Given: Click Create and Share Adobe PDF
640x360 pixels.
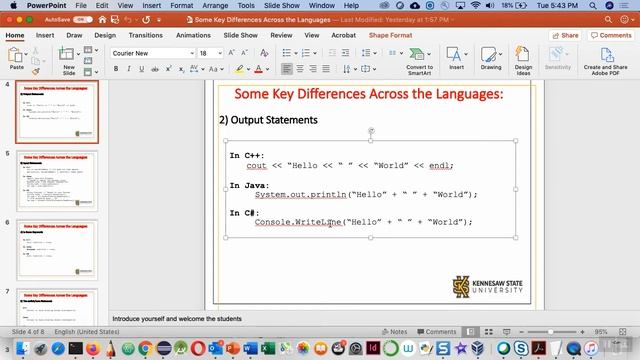Looking at the screenshot, I should click(x=606, y=61).
